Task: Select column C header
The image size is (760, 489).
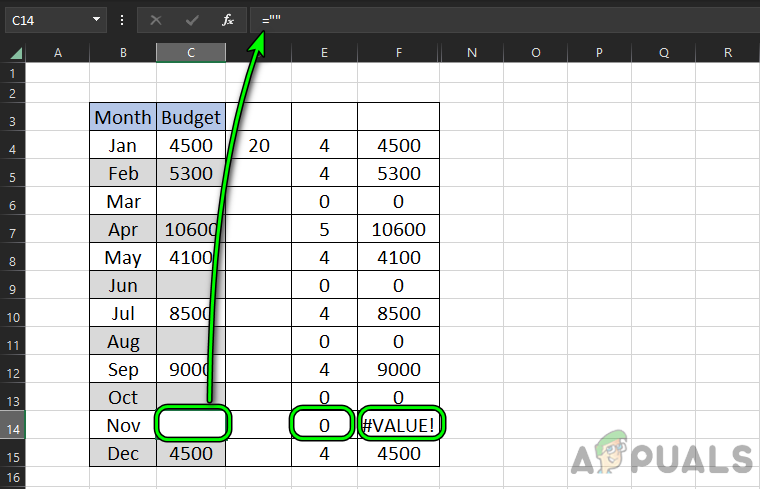Action: click(x=191, y=53)
